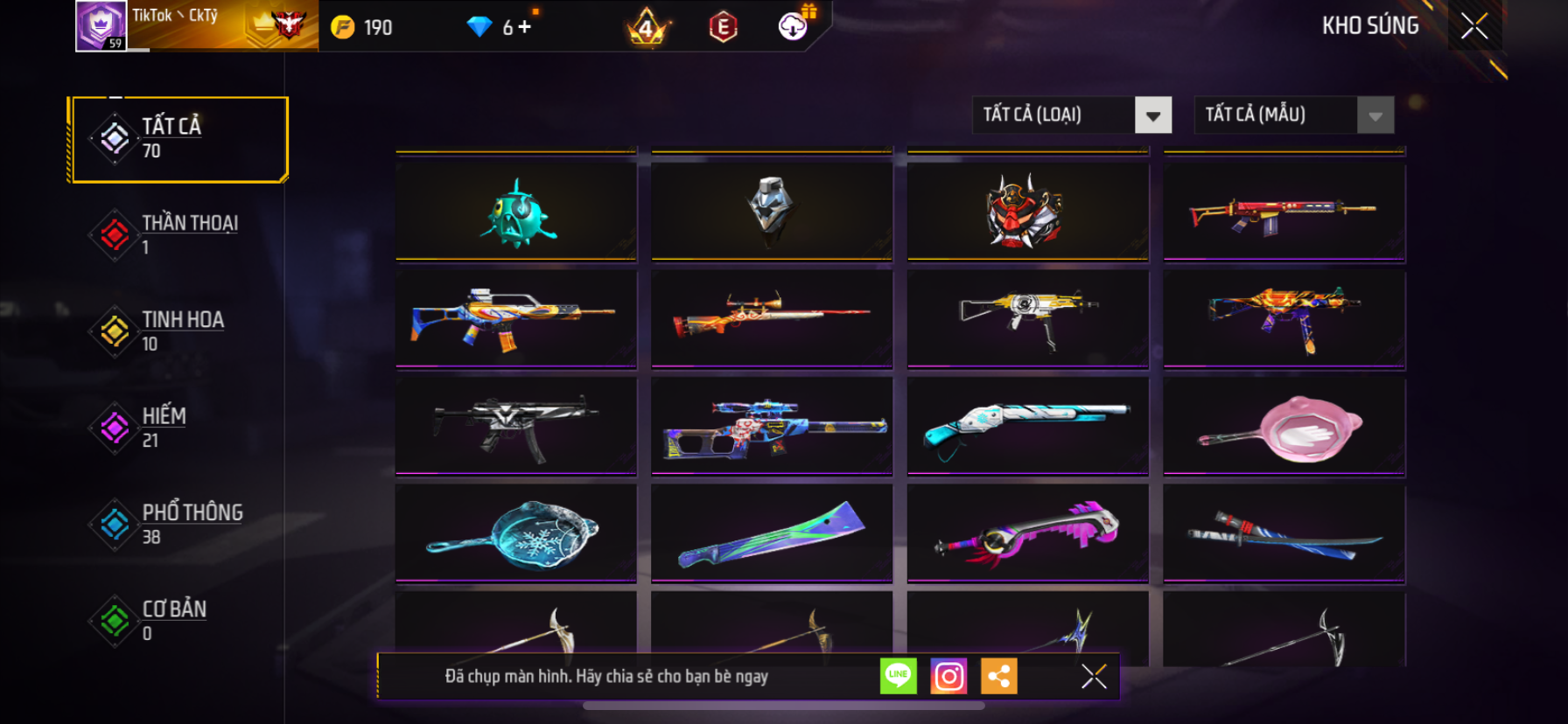
Task: Expand the TẤT CẢ (LOẠI) dropdown
Action: (x=1072, y=115)
